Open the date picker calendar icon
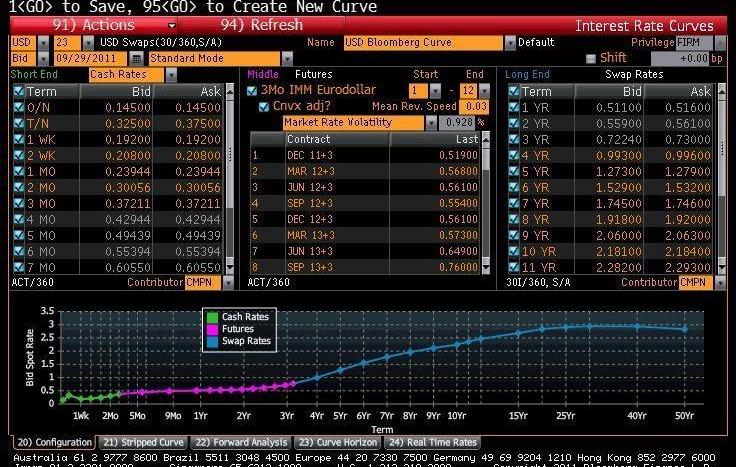736x467 pixels. pos(138,59)
